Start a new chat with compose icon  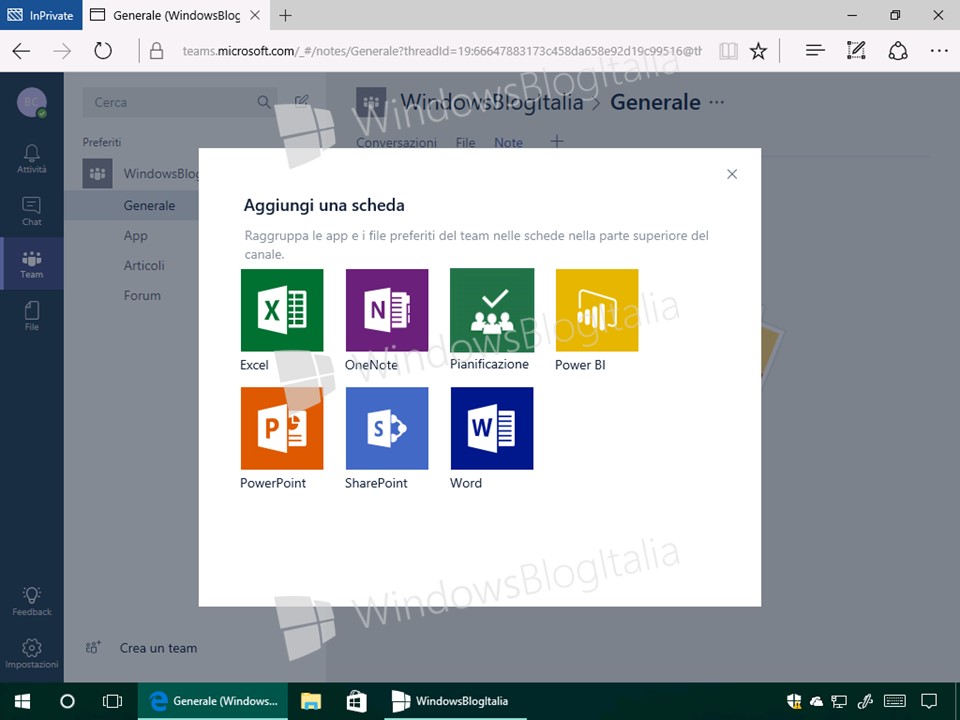pyautogui.click(x=301, y=102)
